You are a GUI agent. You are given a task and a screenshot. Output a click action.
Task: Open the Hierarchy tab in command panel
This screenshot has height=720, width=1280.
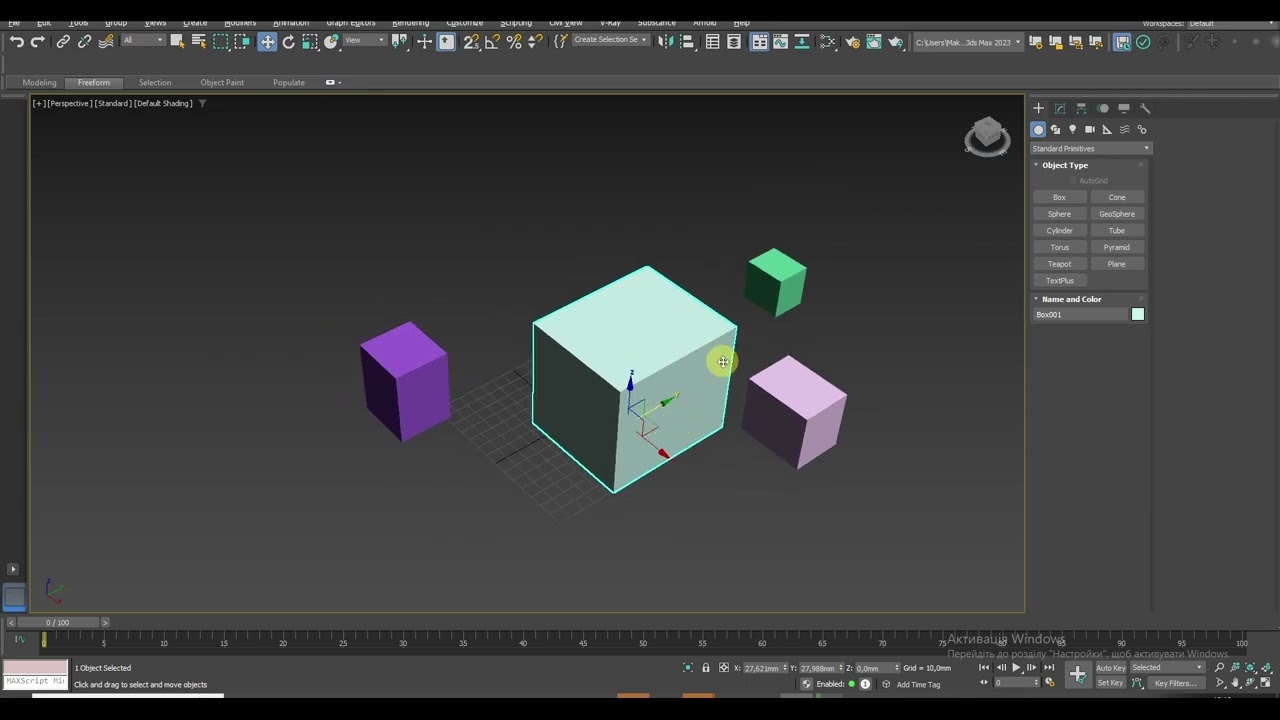pos(1081,108)
